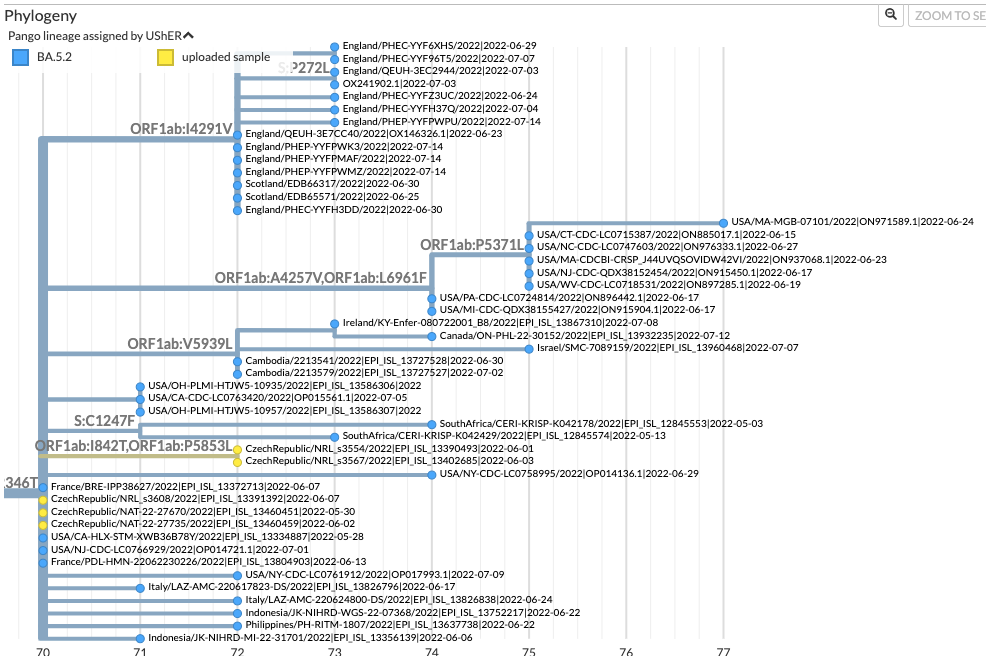Click the S:P272L mutation label
Screen dimensions: 986x656
(x=303, y=68)
